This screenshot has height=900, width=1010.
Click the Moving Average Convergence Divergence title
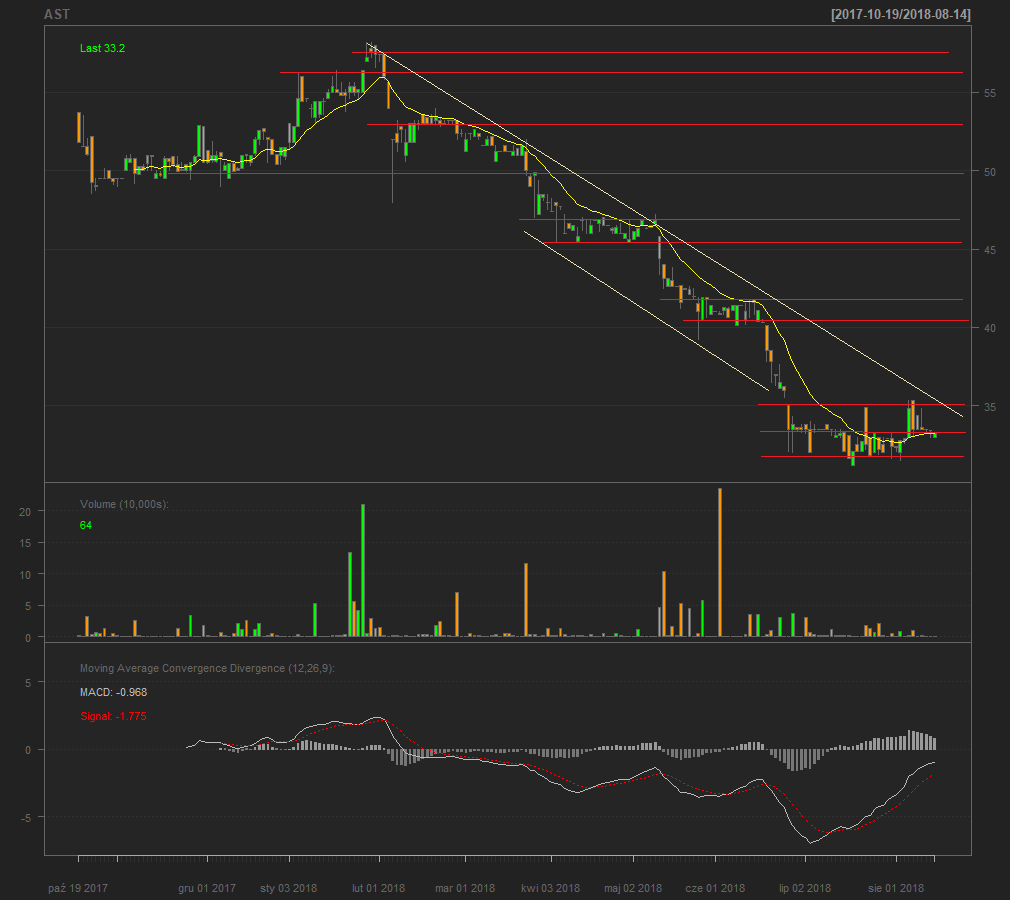click(207, 668)
